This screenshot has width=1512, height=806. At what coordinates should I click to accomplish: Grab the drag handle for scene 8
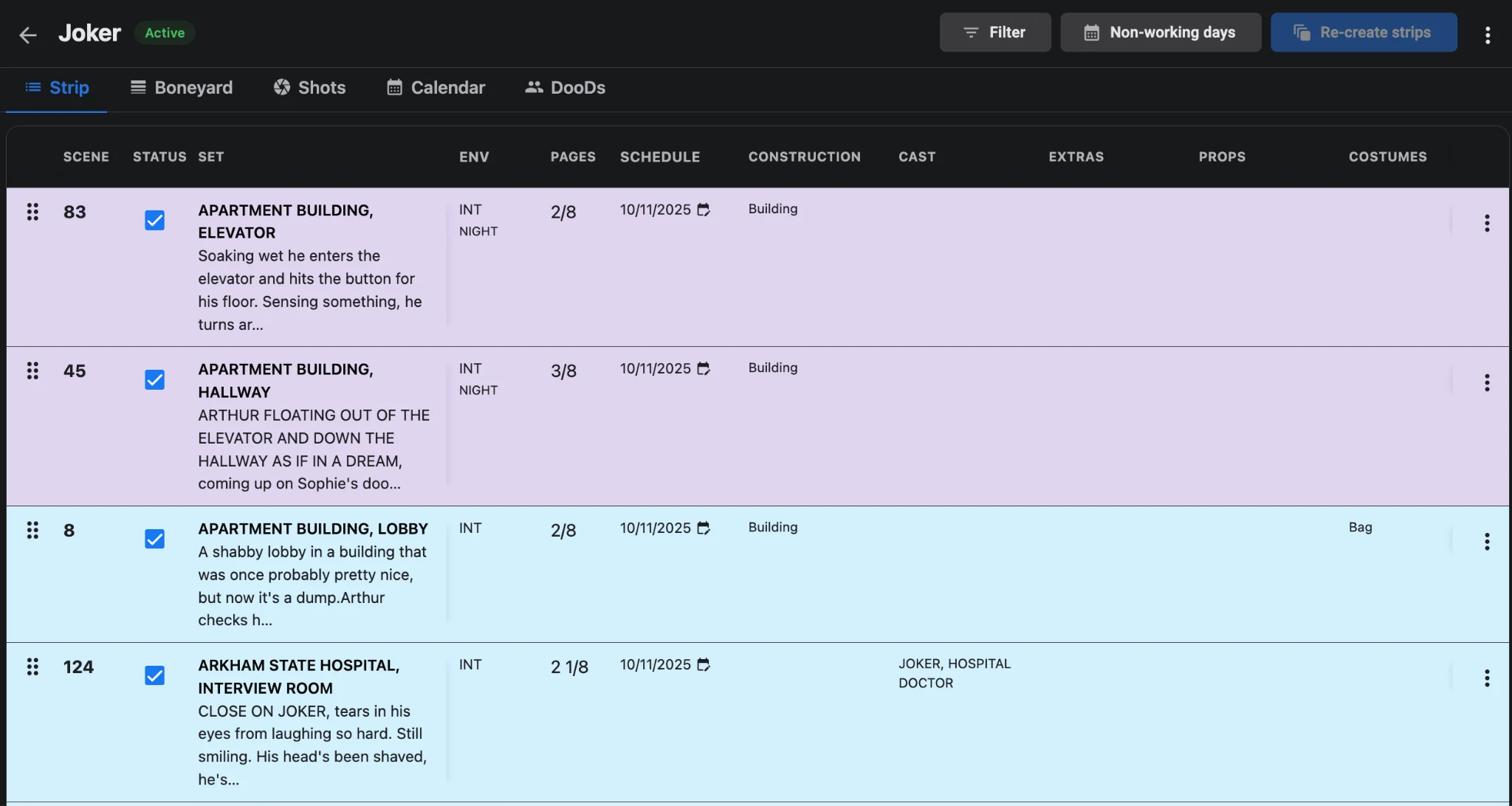[32, 530]
